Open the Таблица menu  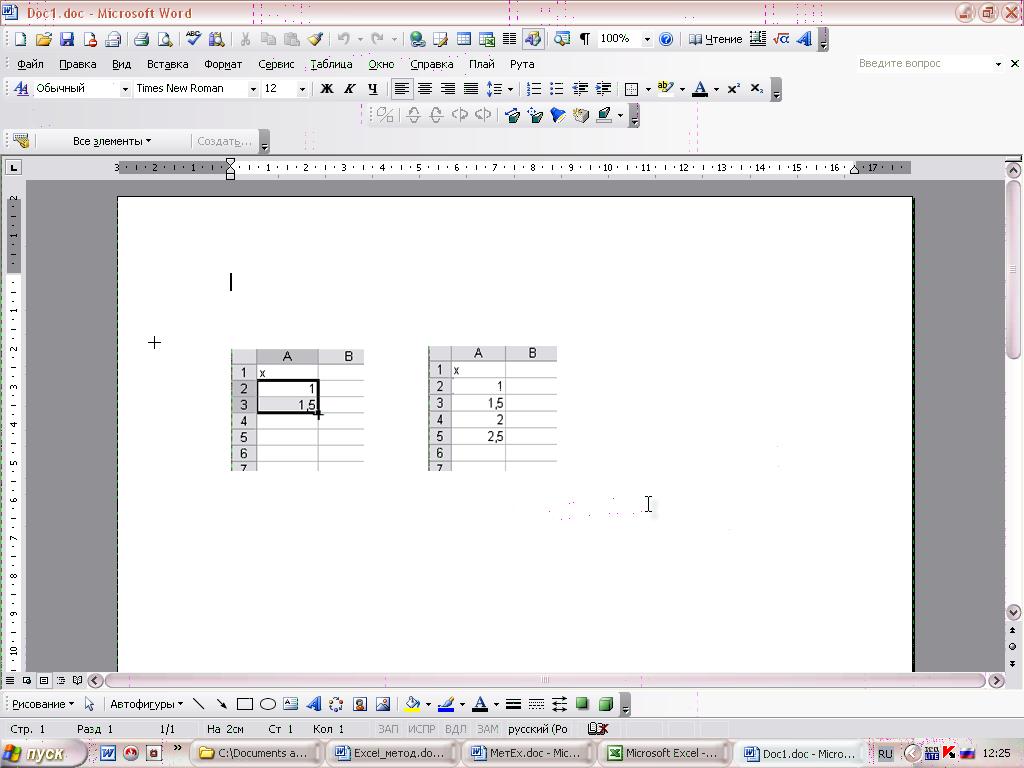(x=331, y=64)
